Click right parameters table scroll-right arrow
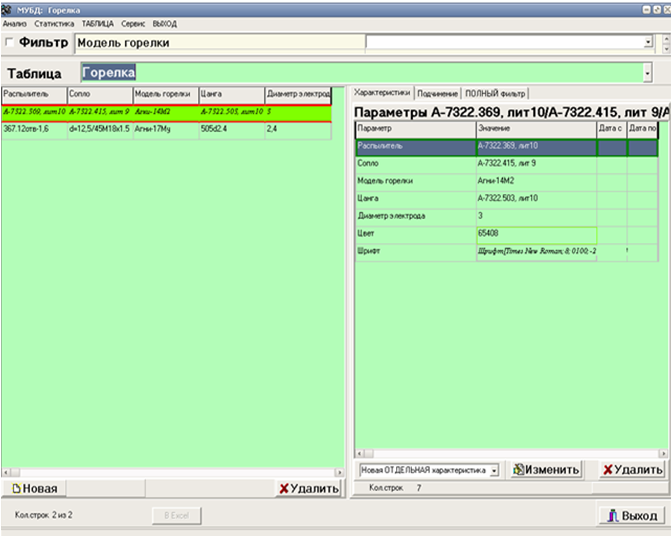672x537 pixels. [x=663, y=453]
